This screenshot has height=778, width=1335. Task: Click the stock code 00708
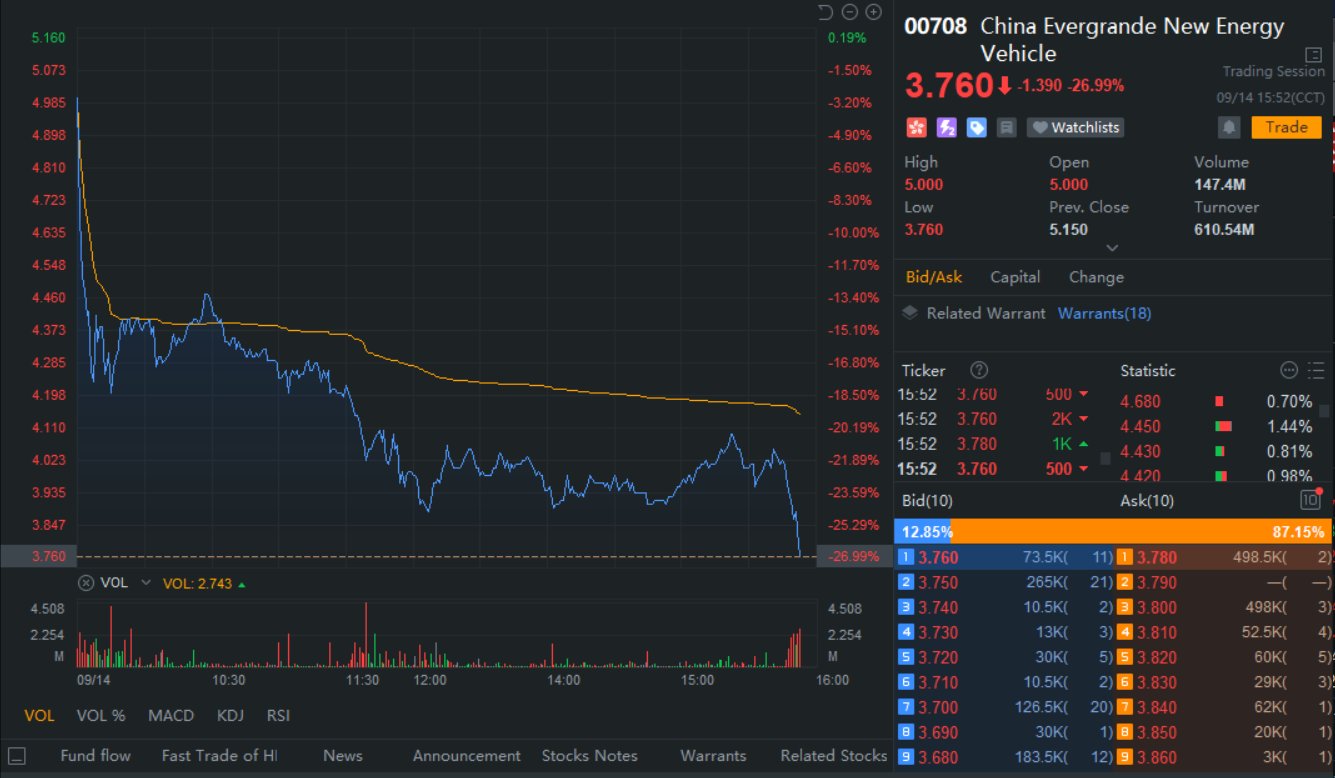[x=936, y=27]
